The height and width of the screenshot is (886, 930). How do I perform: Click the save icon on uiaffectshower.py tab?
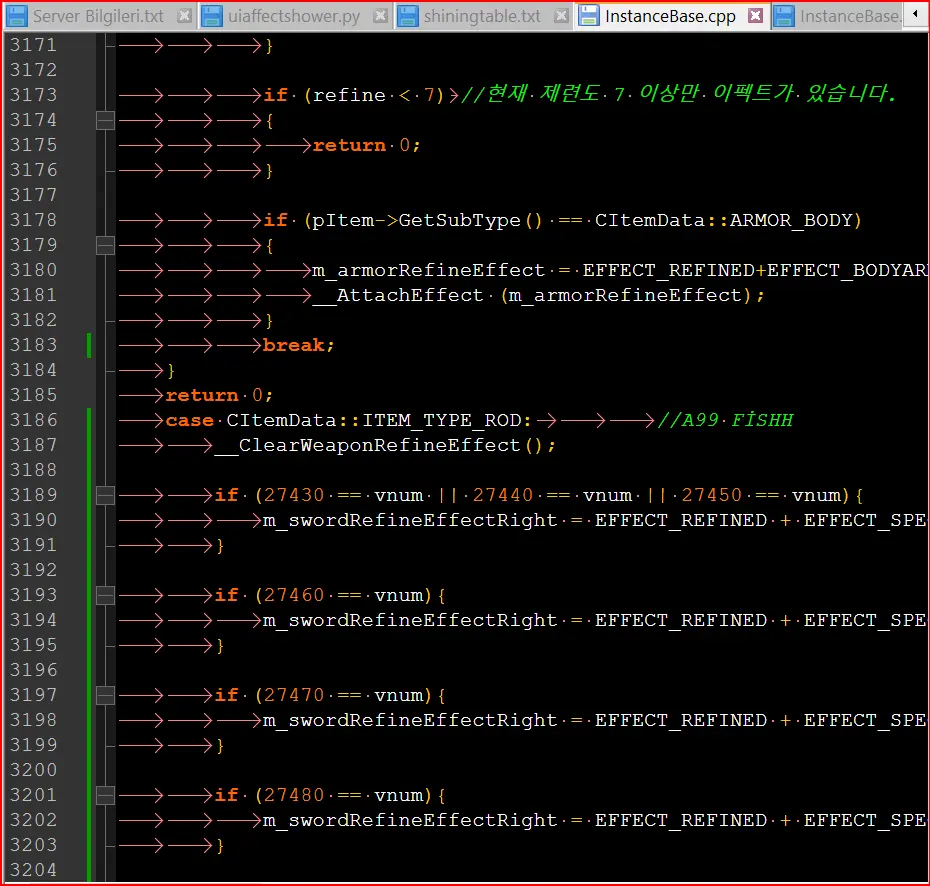tap(213, 16)
